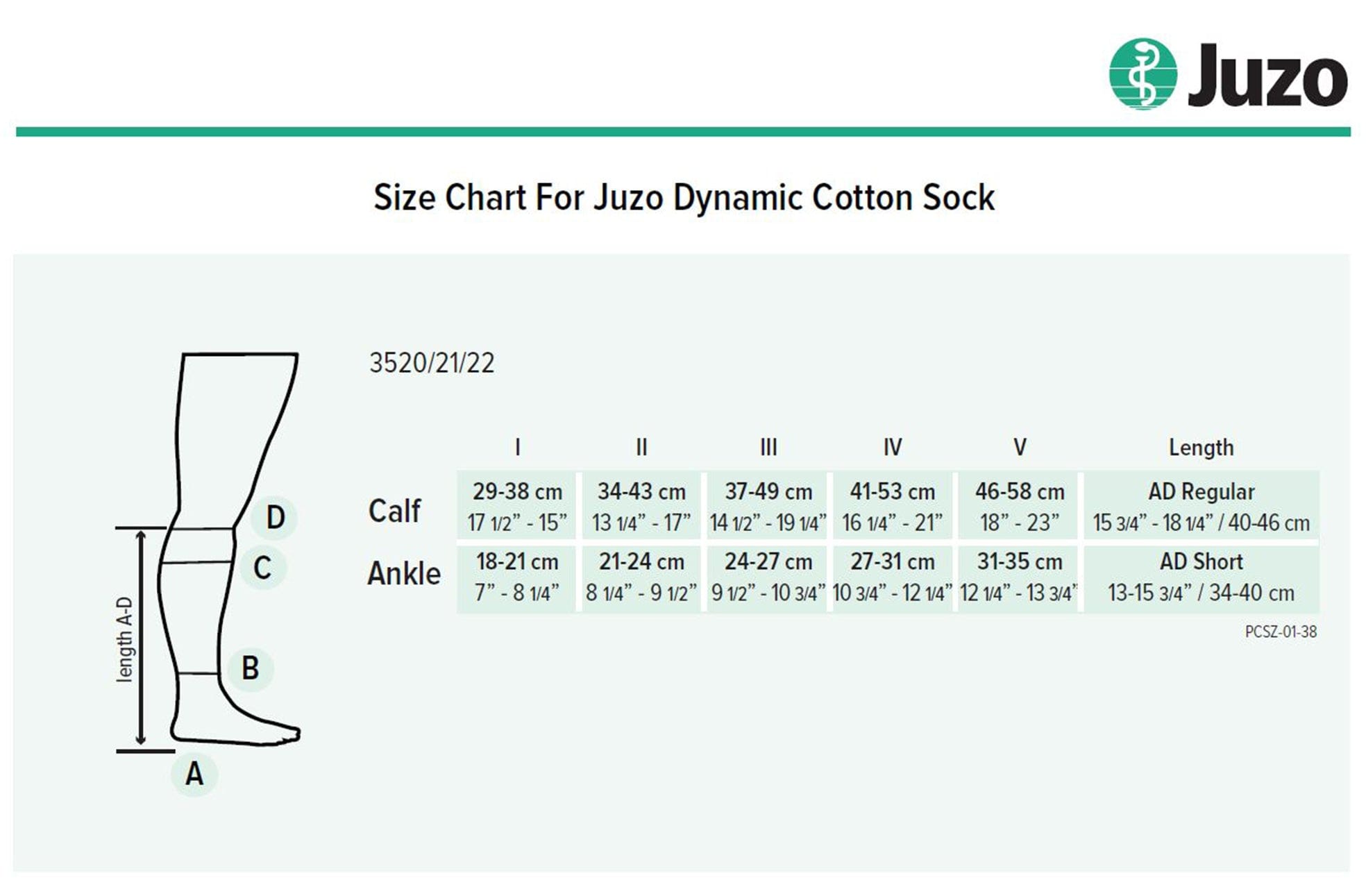Click the size chart title heading
Screen dimensions: 1366x896
click(x=684, y=198)
